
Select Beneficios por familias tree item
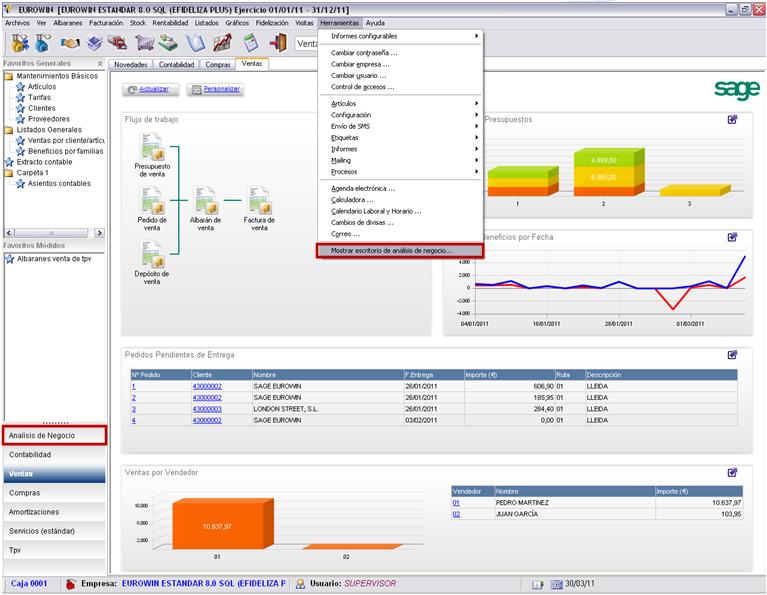tap(66, 151)
